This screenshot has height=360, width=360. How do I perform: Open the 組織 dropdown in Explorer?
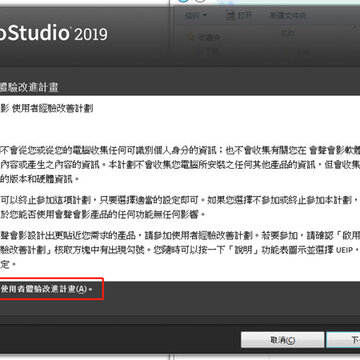[x=196, y=16]
